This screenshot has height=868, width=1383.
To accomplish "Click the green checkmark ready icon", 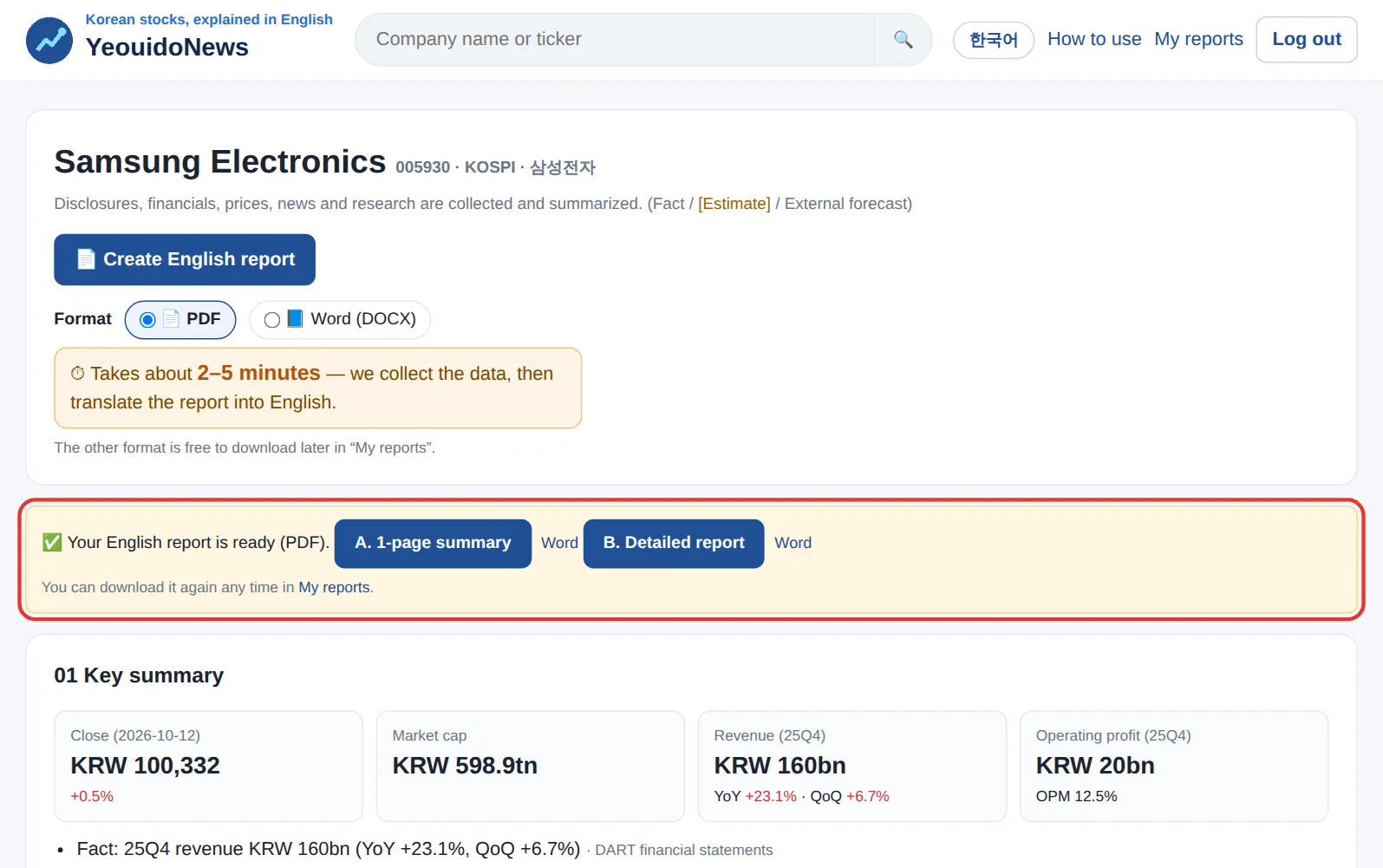I will coord(52,543).
